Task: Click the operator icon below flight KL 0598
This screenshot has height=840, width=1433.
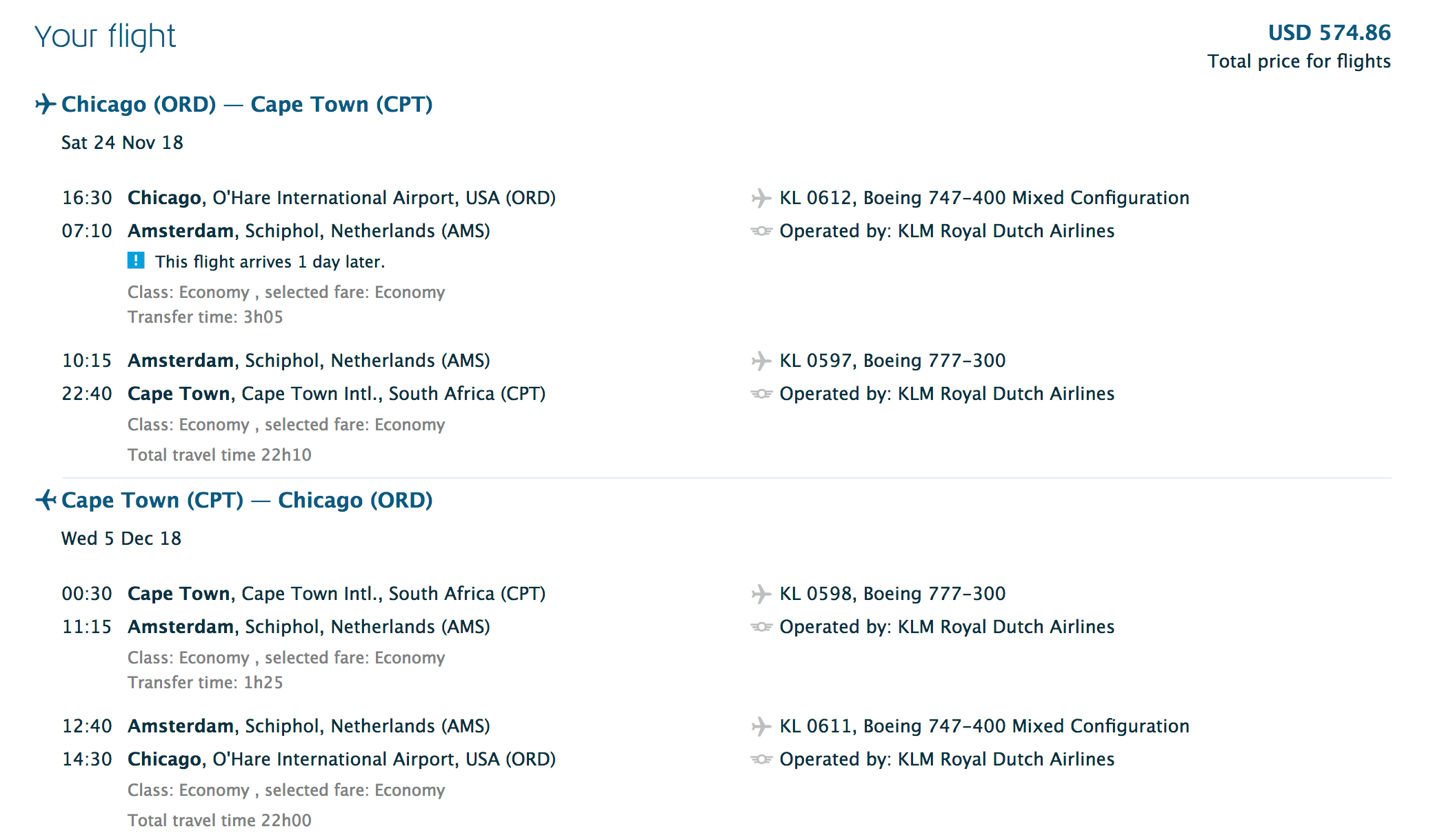Action: tap(761, 627)
